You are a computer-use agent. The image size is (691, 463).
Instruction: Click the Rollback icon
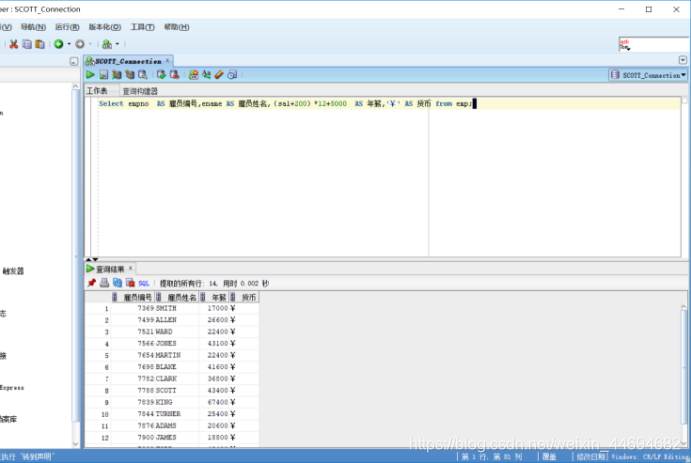point(175,74)
